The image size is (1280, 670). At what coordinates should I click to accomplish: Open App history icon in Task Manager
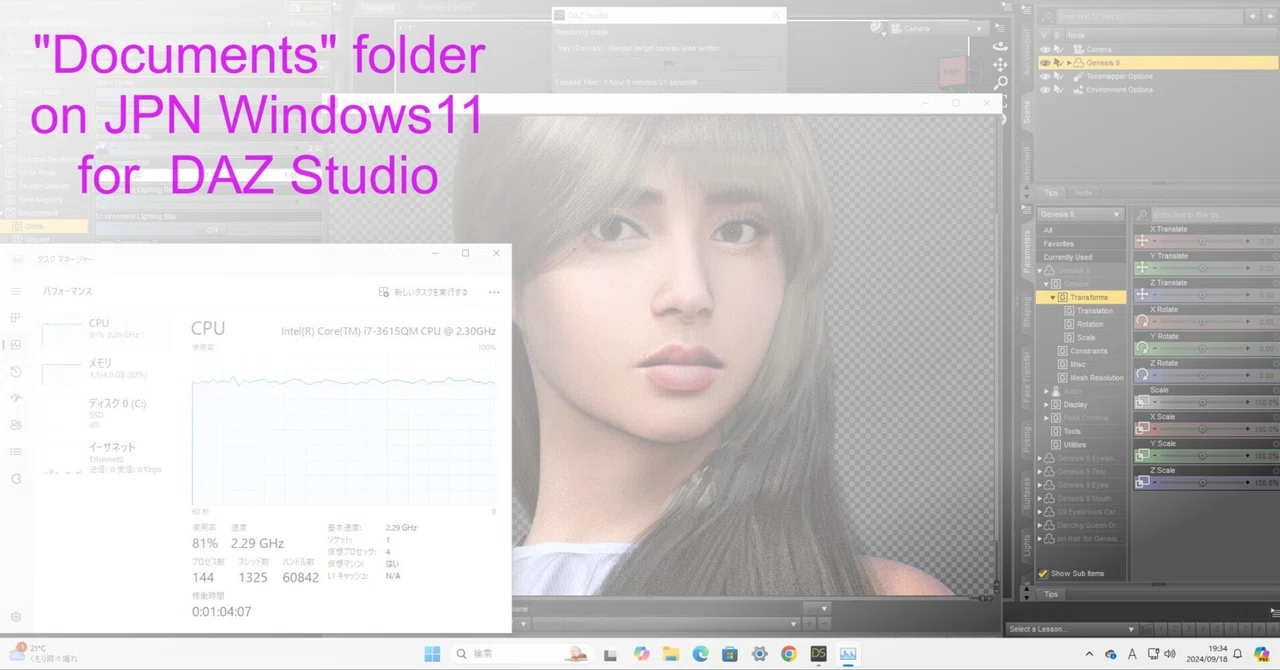[x=16, y=372]
